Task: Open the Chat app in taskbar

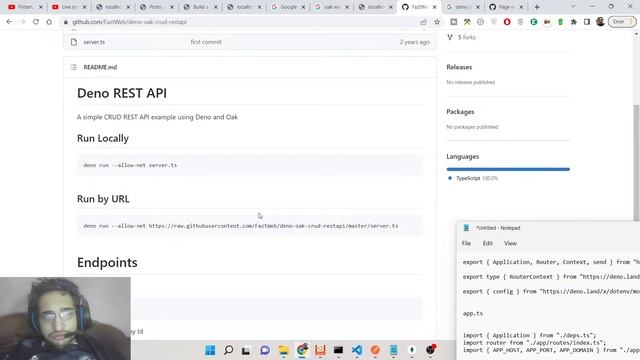Action: point(265,350)
